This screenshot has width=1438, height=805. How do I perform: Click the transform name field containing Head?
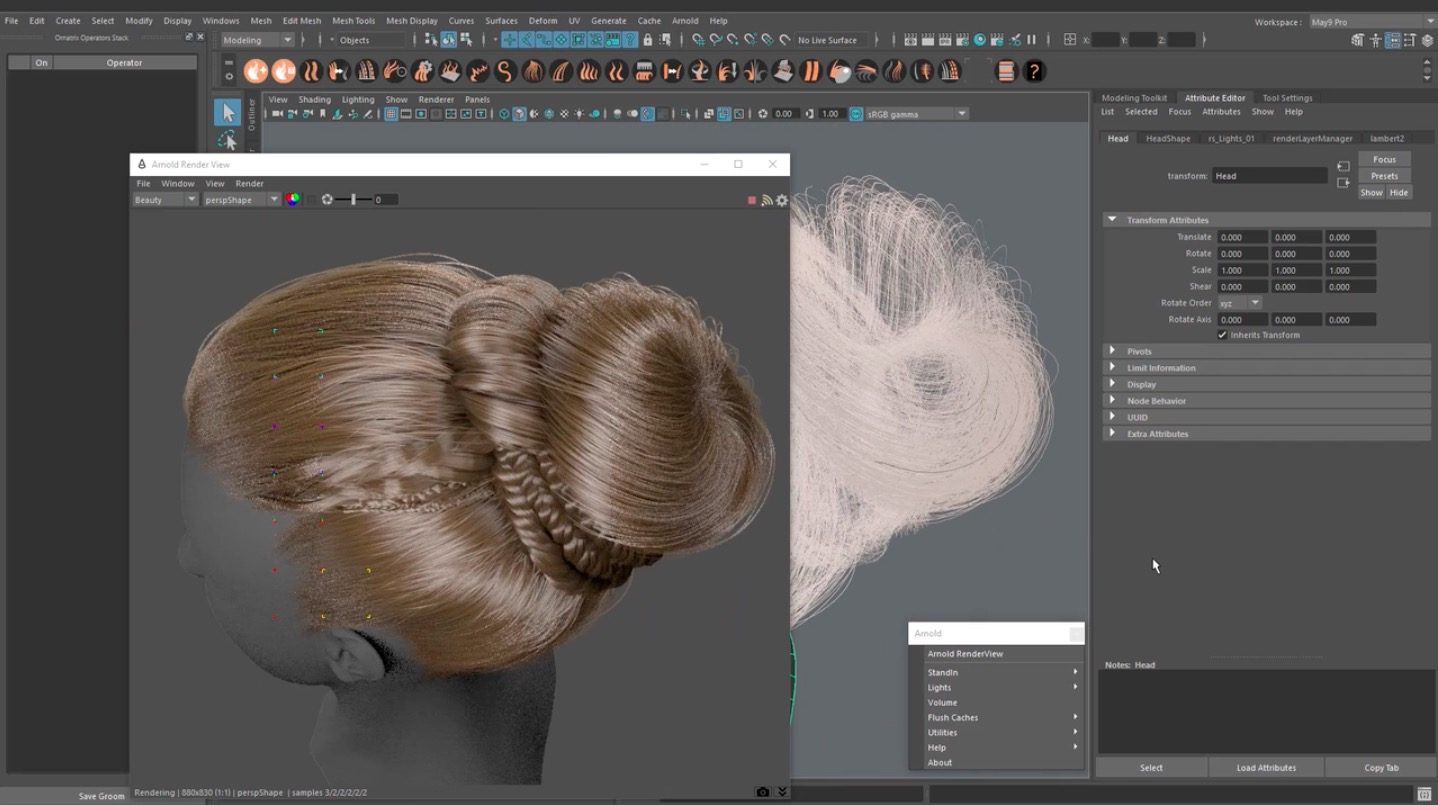click(1270, 176)
